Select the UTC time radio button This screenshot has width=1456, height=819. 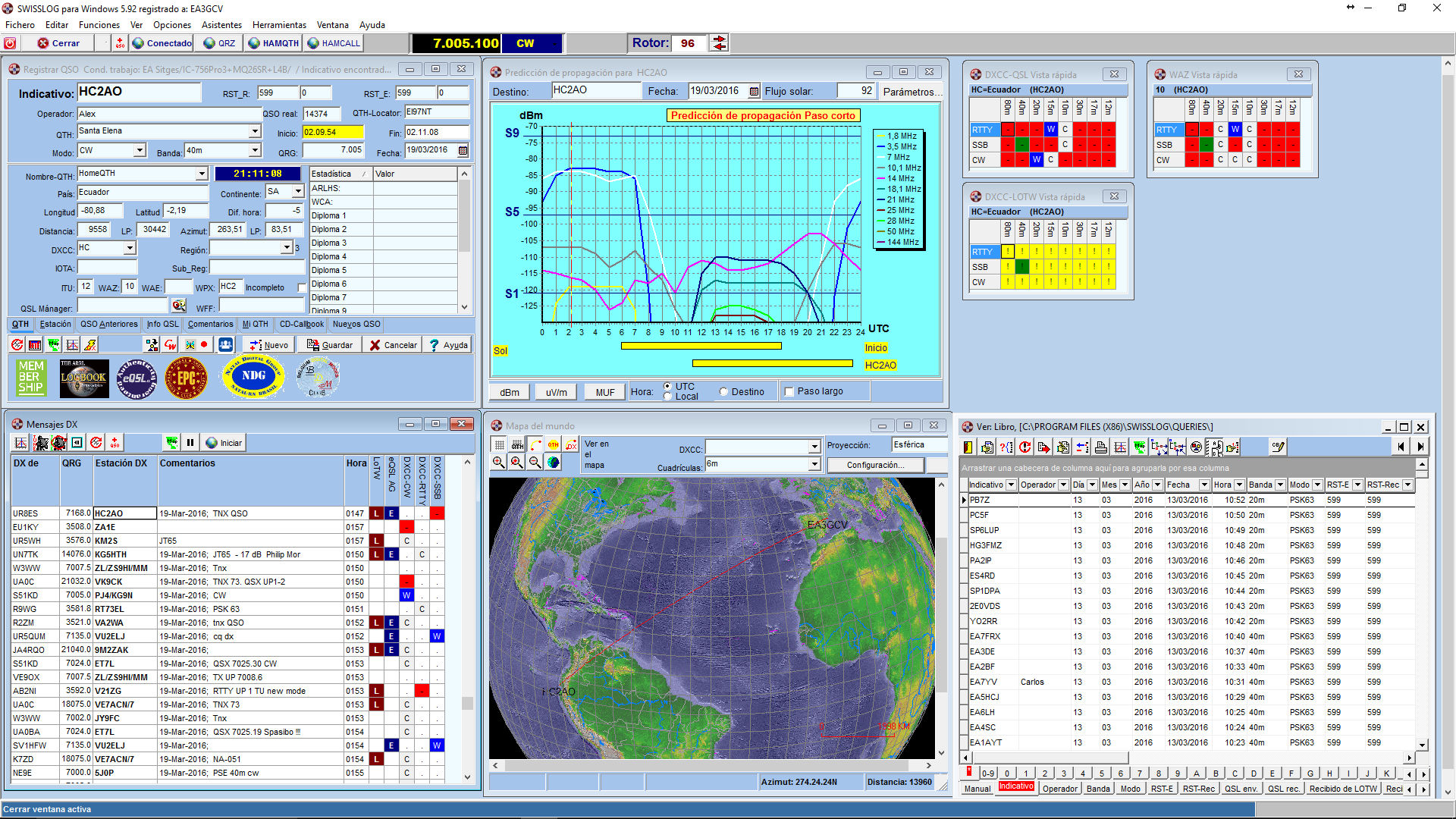click(667, 386)
